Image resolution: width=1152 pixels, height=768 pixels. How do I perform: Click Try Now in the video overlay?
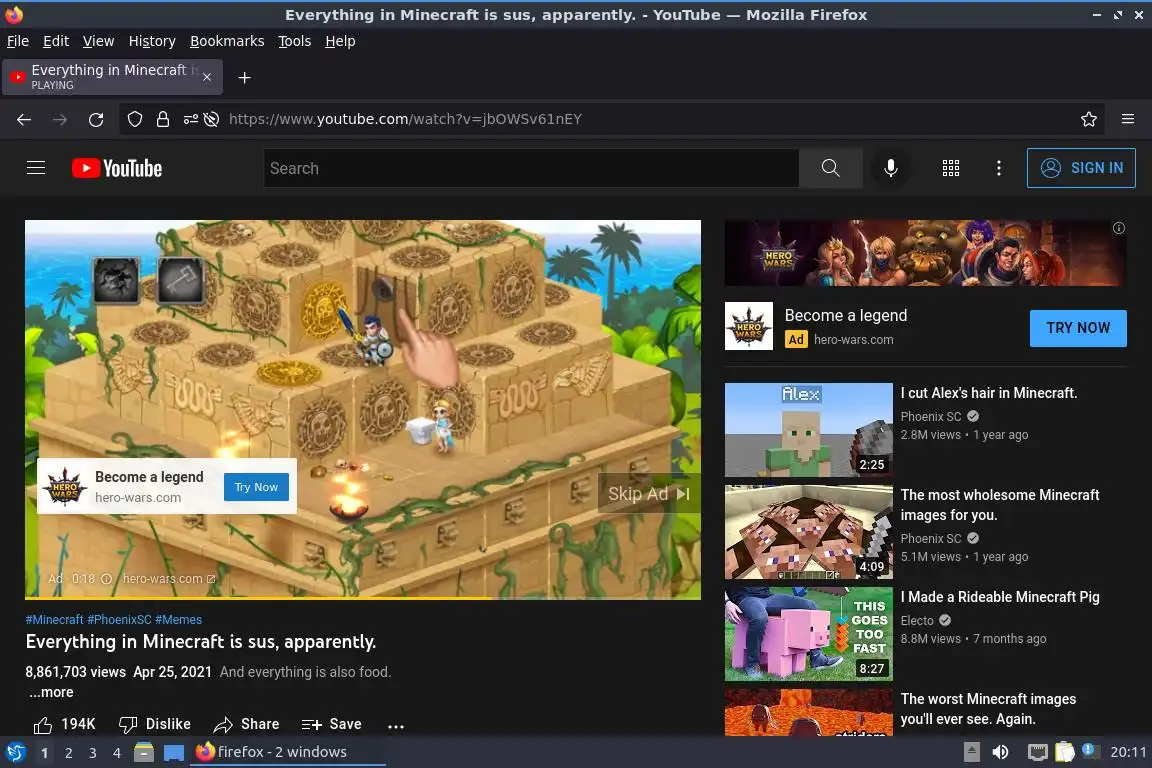256,487
